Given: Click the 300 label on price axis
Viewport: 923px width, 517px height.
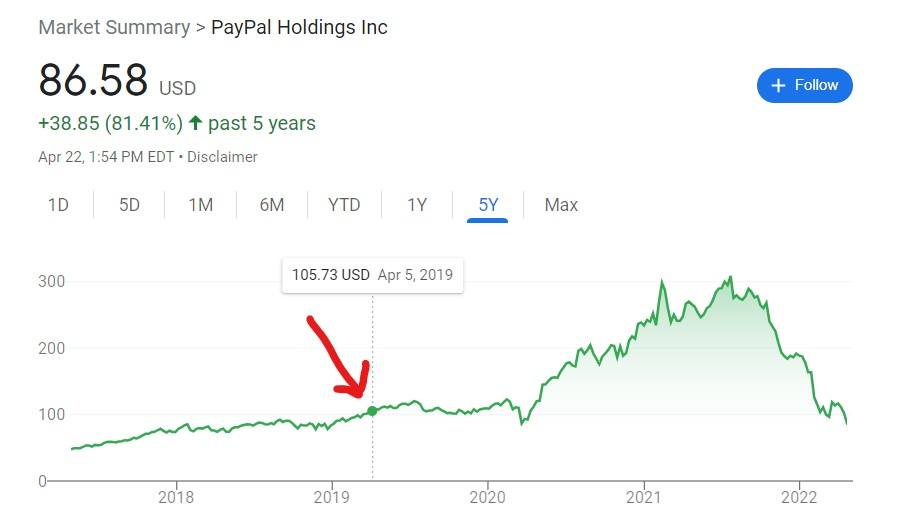Looking at the screenshot, I should (52, 281).
